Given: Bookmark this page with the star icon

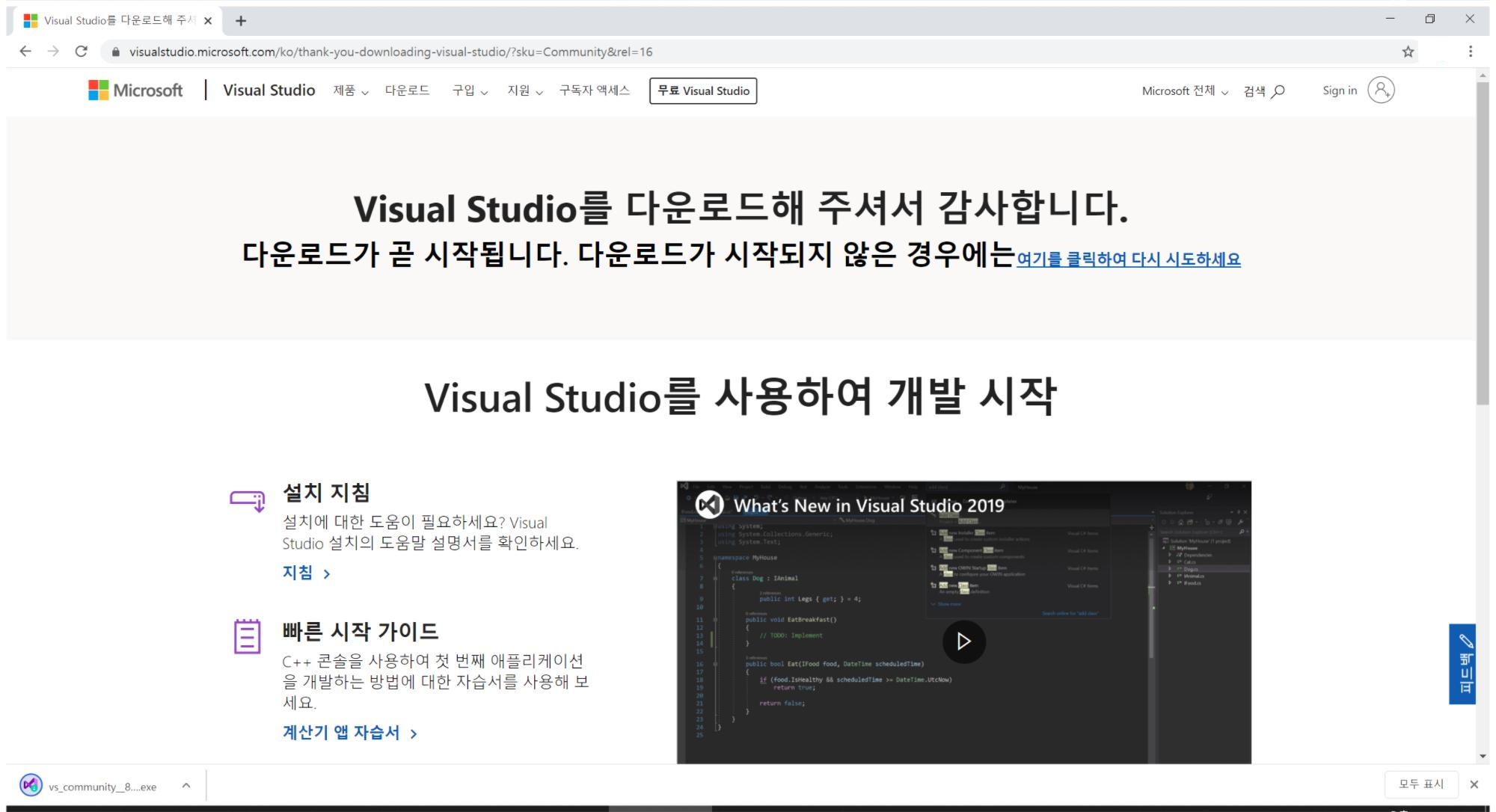Looking at the screenshot, I should click(x=1408, y=52).
